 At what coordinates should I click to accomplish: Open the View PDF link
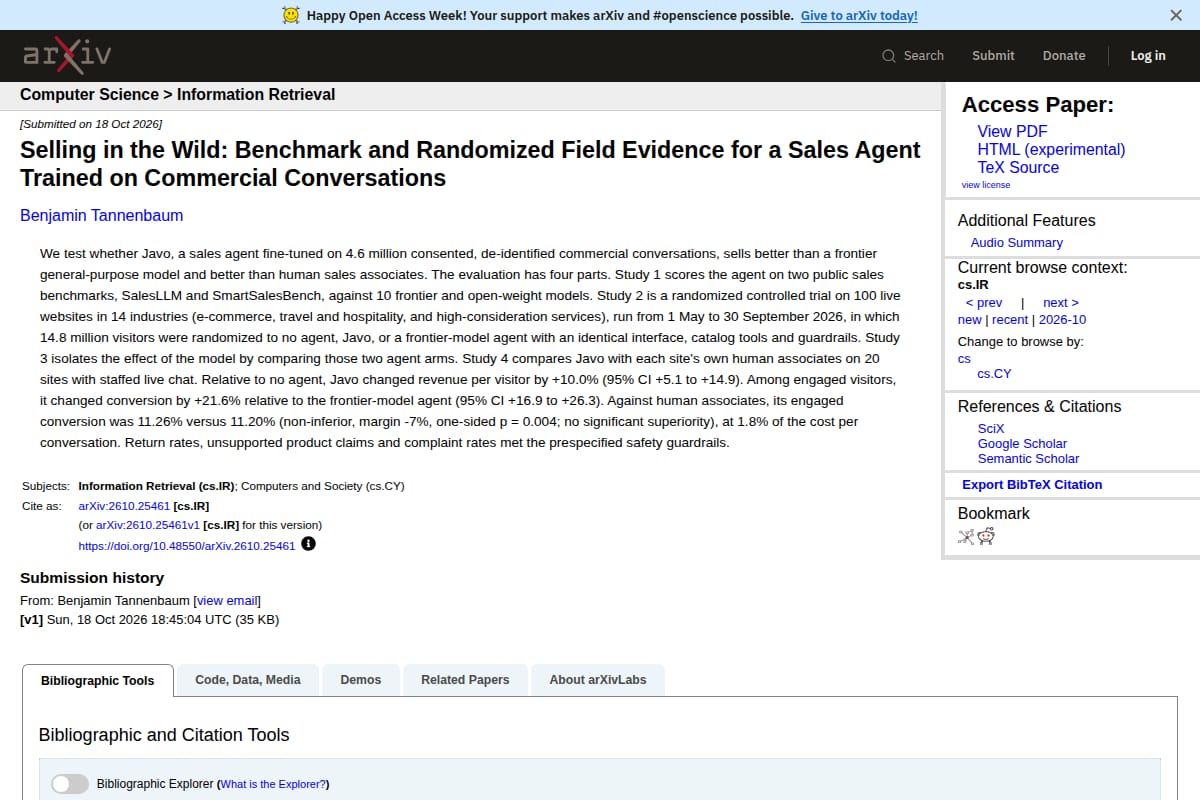(x=1012, y=131)
